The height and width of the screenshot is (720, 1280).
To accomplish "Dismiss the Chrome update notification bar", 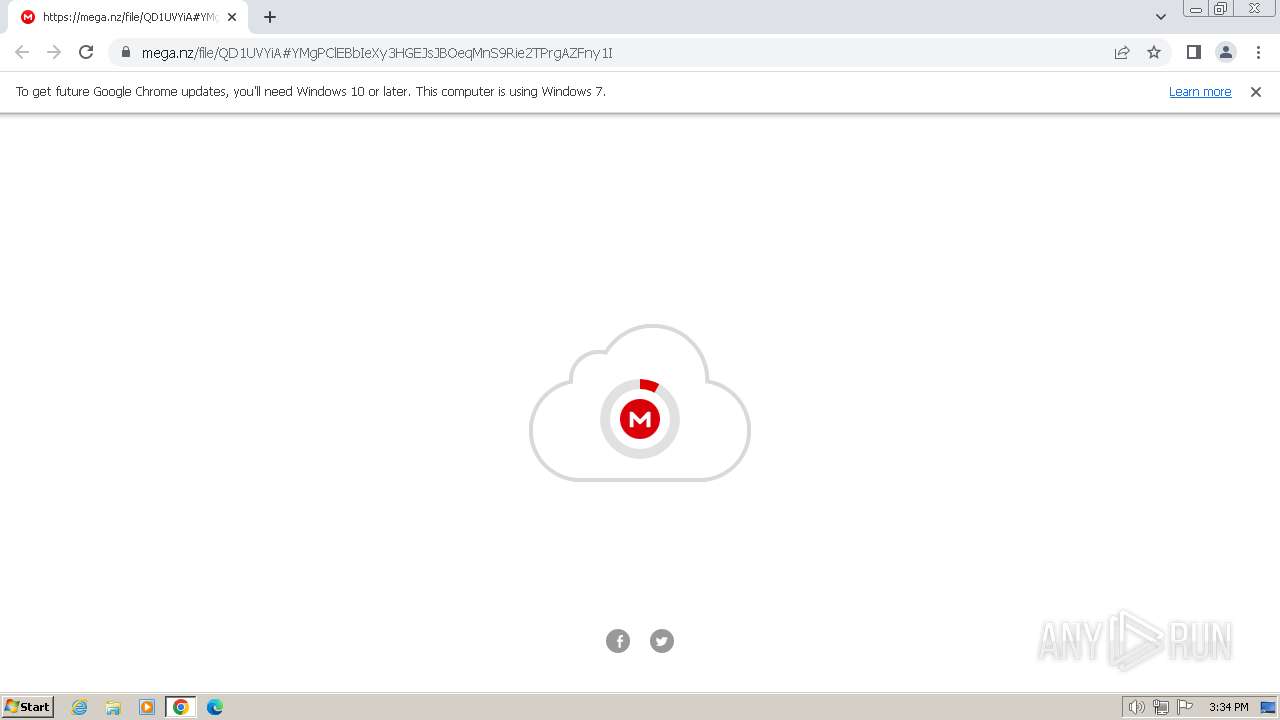I will click(x=1256, y=92).
